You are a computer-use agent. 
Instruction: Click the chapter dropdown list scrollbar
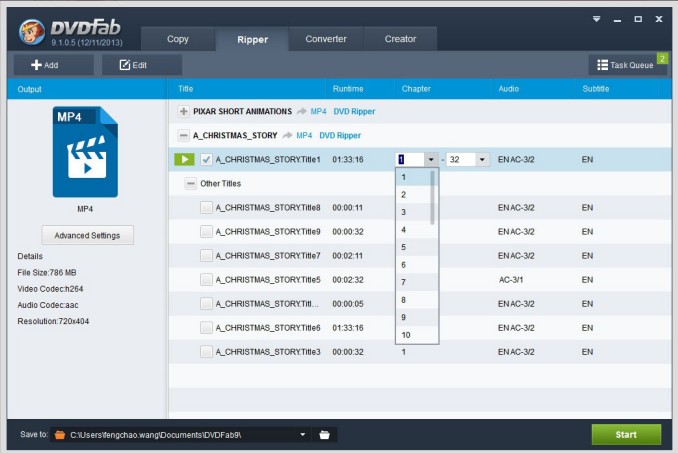(x=432, y=198)
